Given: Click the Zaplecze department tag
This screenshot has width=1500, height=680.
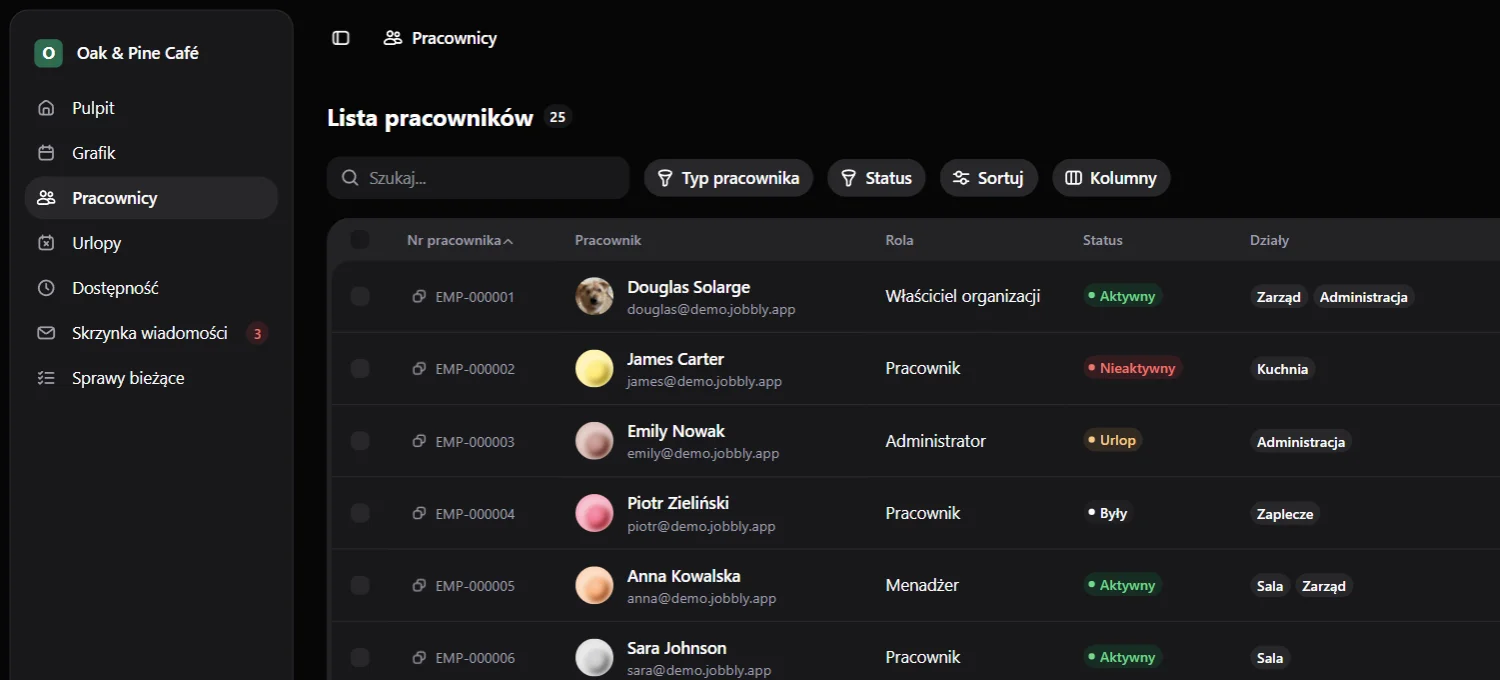Looking at the screenshot, I should (1285, 514).
